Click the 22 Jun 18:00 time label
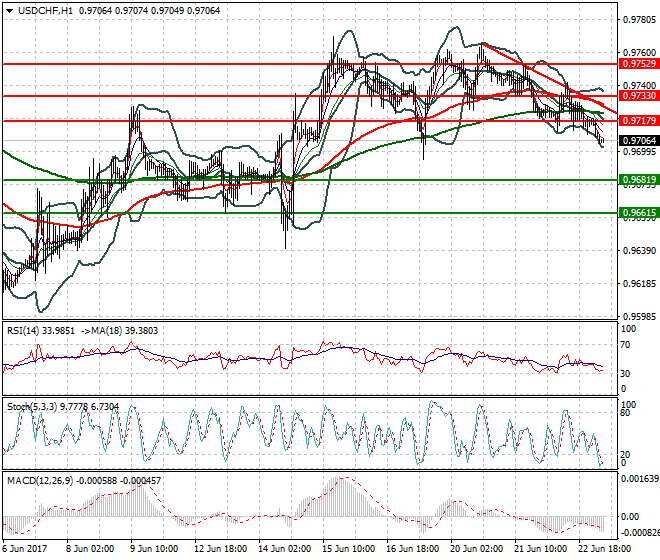The width and height of the screenshot is (660, 560). pos(604,549)
